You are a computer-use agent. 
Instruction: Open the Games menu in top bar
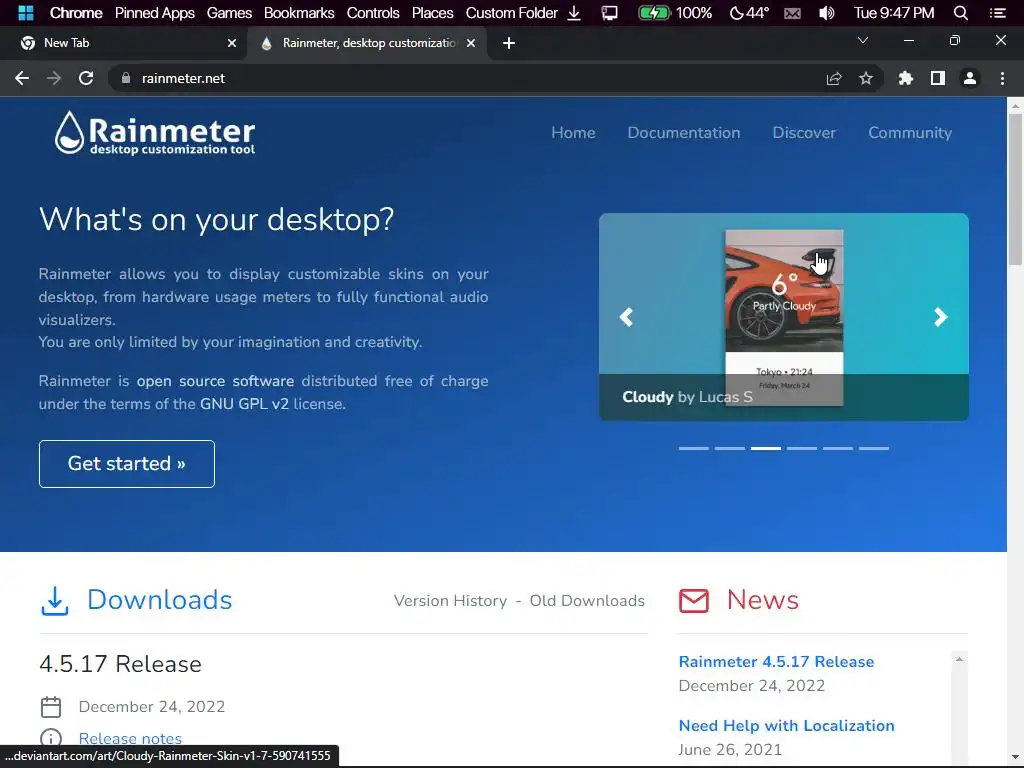coord(229,12)
